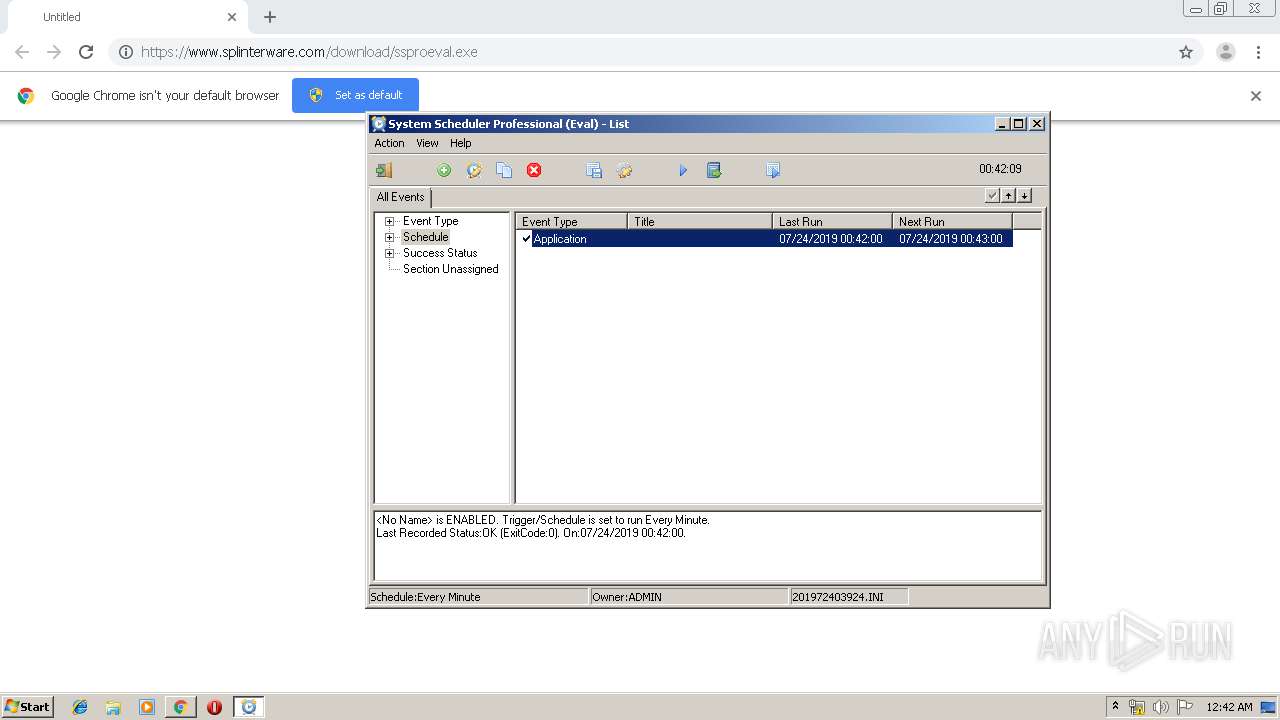
Task: Click System Scheduler taskbar button
Action: tap(249, 707)
